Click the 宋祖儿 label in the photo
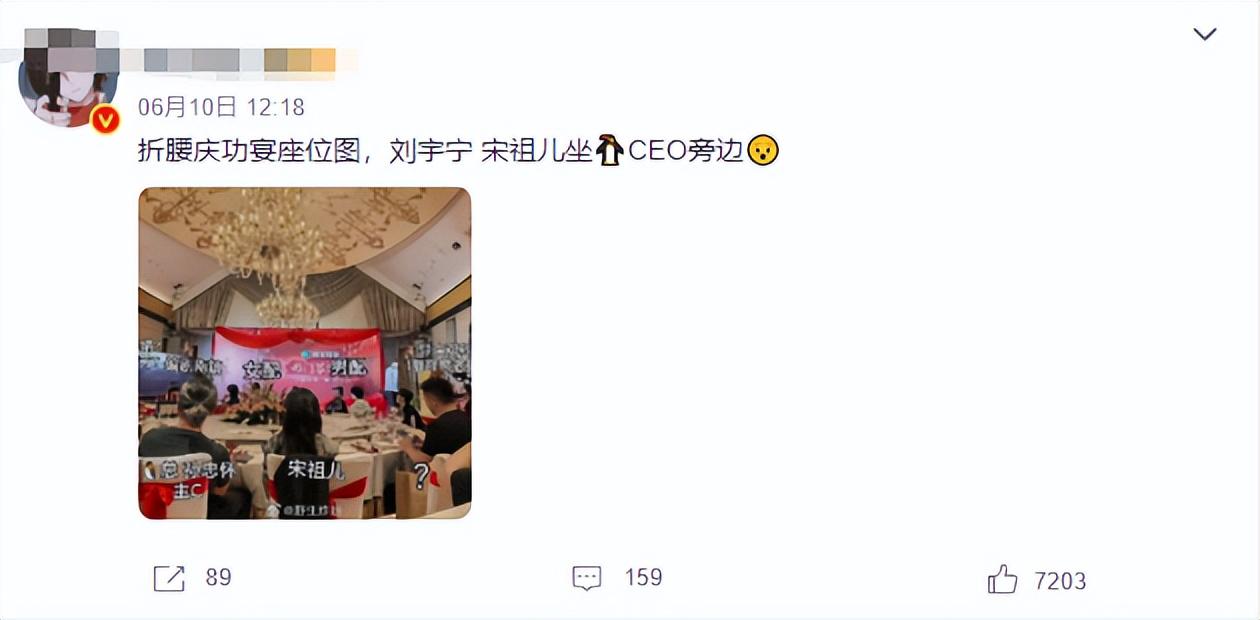The width and height of the screenshot is (1260, 620). (x=316, y=468)
